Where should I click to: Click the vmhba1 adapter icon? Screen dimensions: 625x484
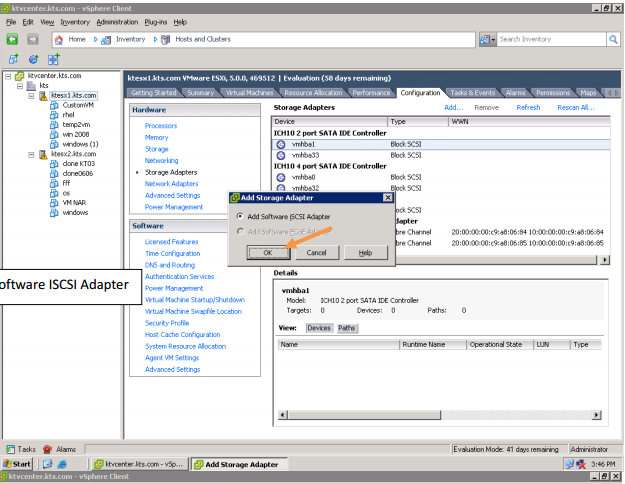click(x=281, y=144)
